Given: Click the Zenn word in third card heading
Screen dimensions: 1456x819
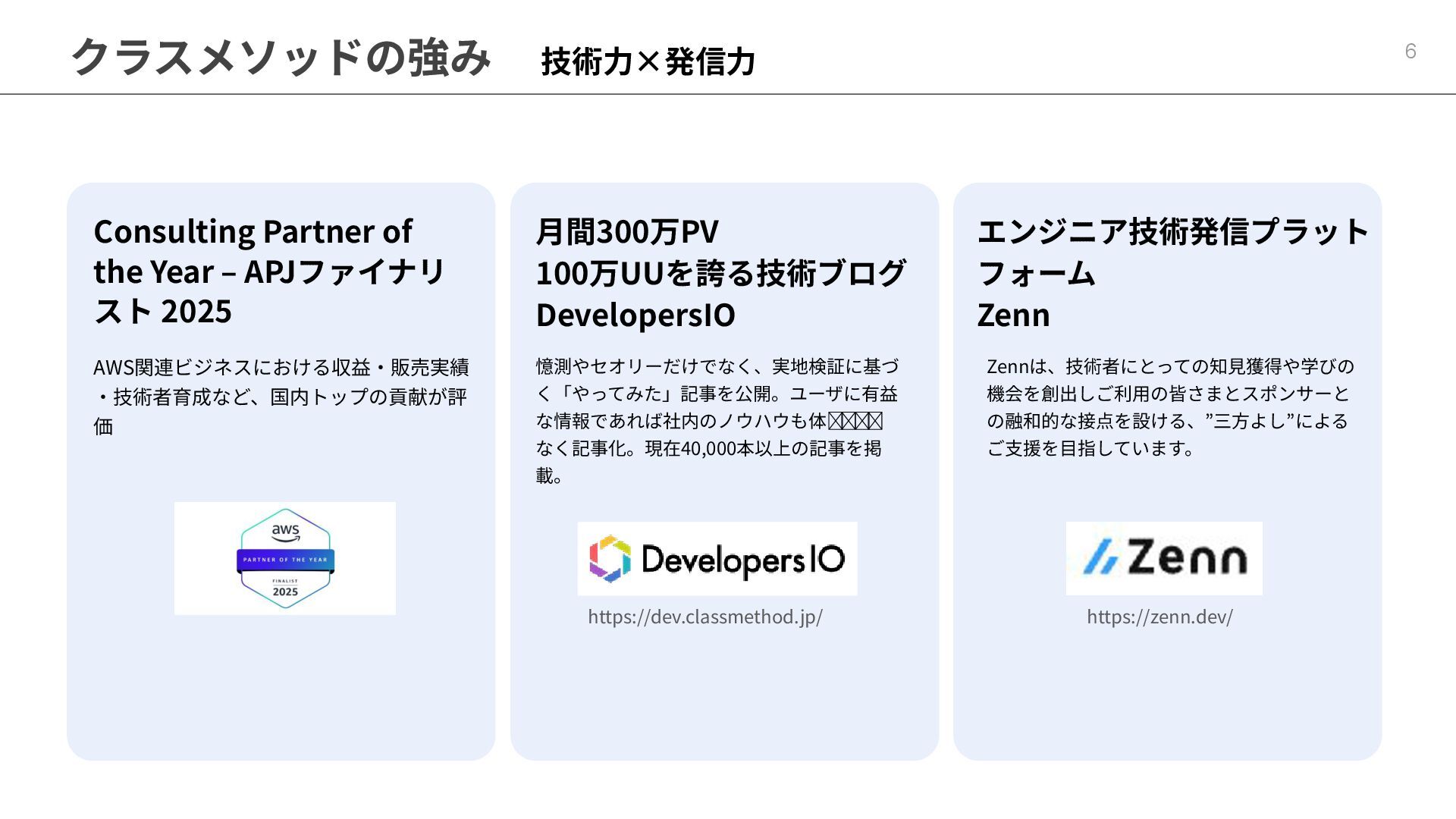Looking at the screenshot, I should click(x=1013, y=315).
